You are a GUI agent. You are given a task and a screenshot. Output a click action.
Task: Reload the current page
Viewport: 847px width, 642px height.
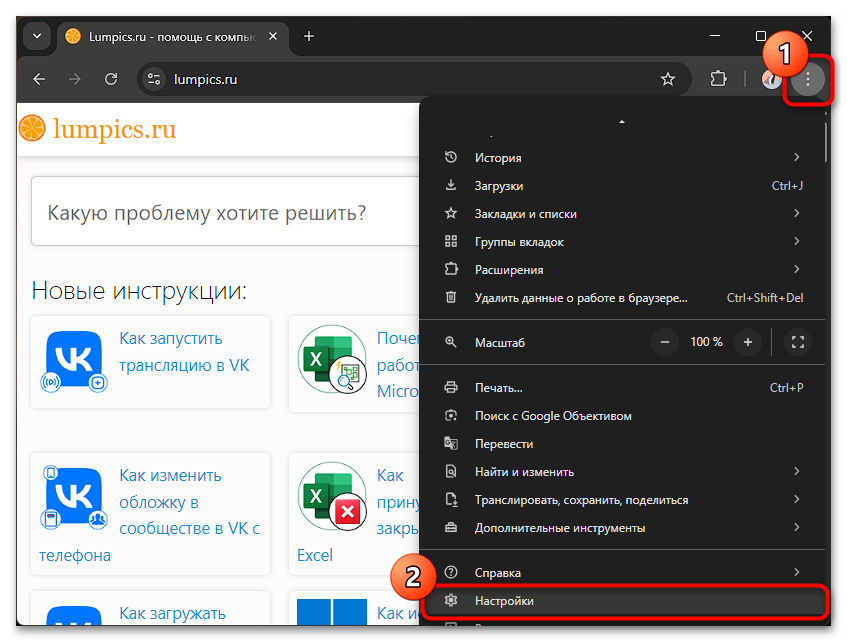[112, 79]
